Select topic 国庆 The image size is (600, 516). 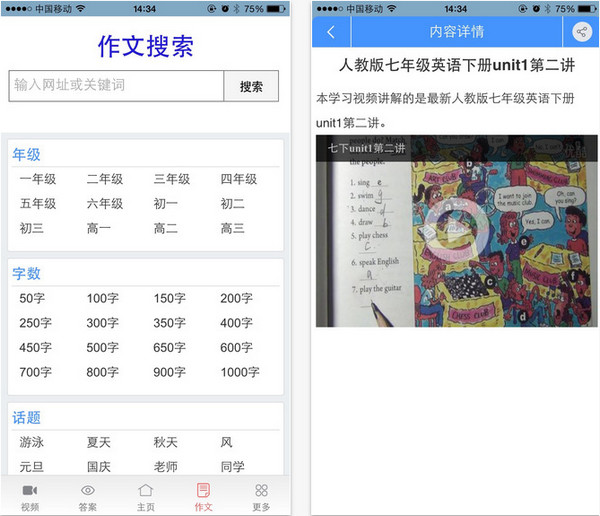99,467
